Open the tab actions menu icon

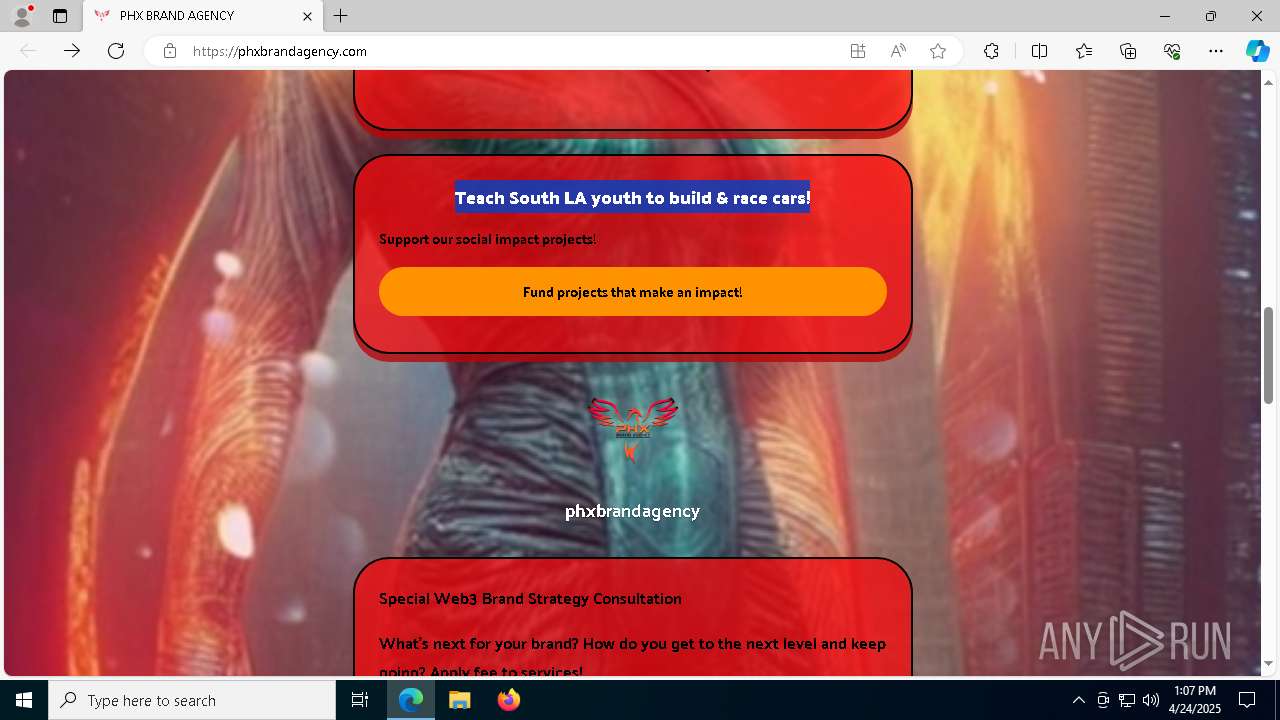(60, 16)
